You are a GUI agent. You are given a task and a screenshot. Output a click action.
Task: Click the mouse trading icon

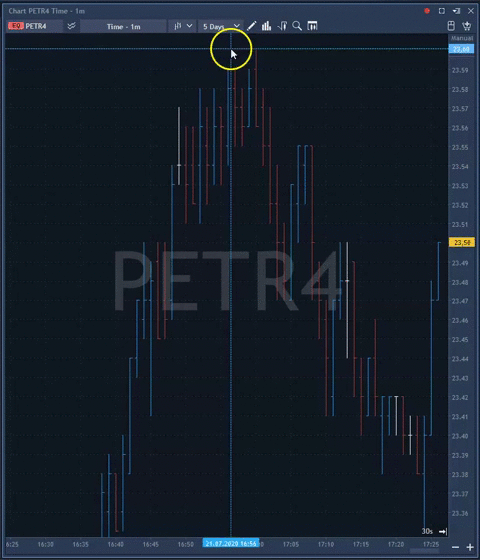pyautogui.click(x=451, y=26)
